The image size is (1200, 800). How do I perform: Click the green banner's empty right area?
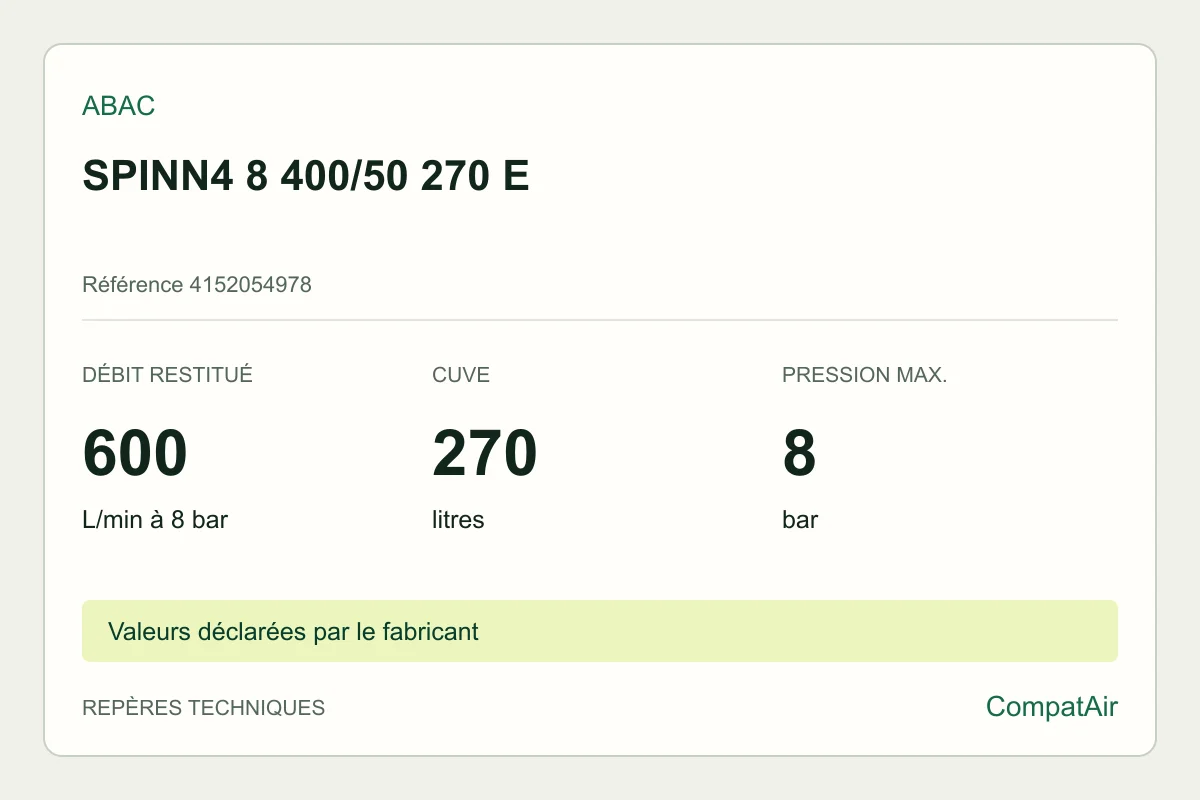pos(800,631)
